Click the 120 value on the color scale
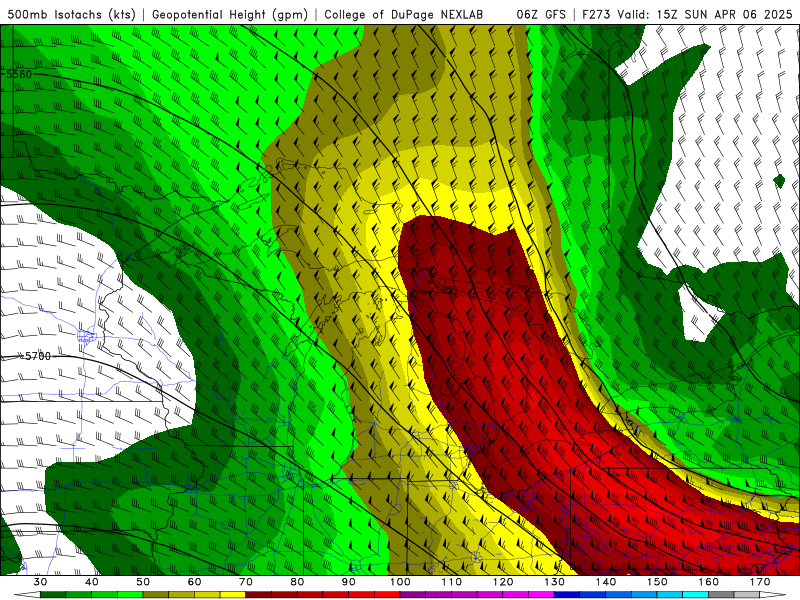This screenshot has width=800, height=600. click(x=503, y=582)
